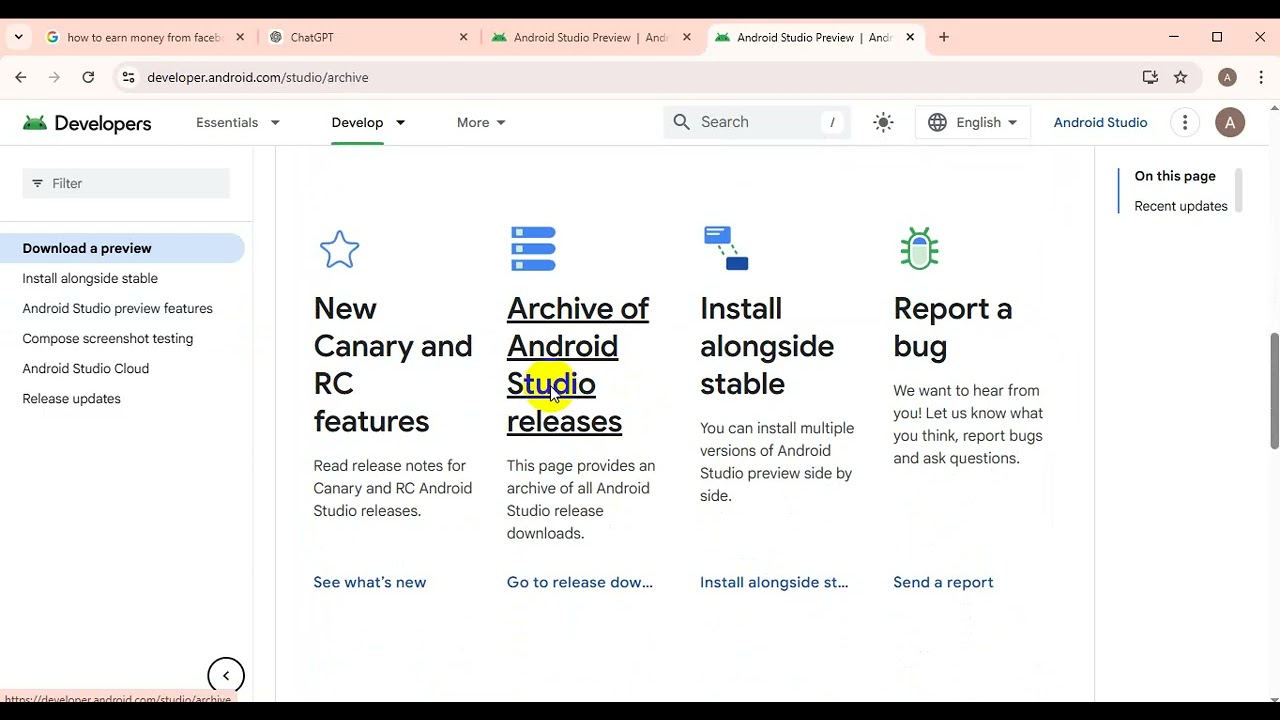The height and width of the screenshot is (720, 1280).
Task: Click the browser Forward arrow
Action: pyautogui.click(x=54, y=77)
